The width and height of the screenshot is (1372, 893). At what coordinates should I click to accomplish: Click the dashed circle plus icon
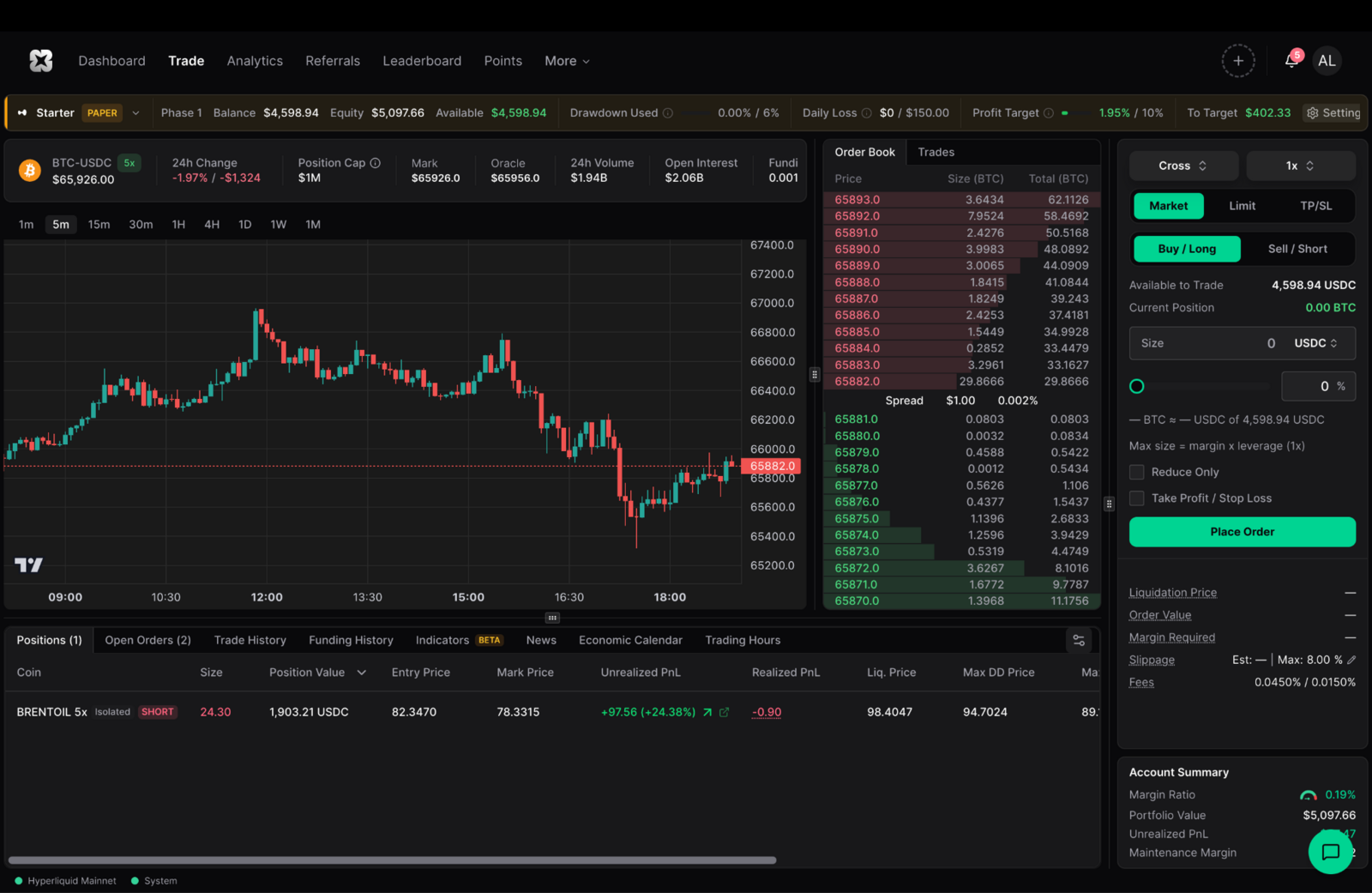[1237, 61]
